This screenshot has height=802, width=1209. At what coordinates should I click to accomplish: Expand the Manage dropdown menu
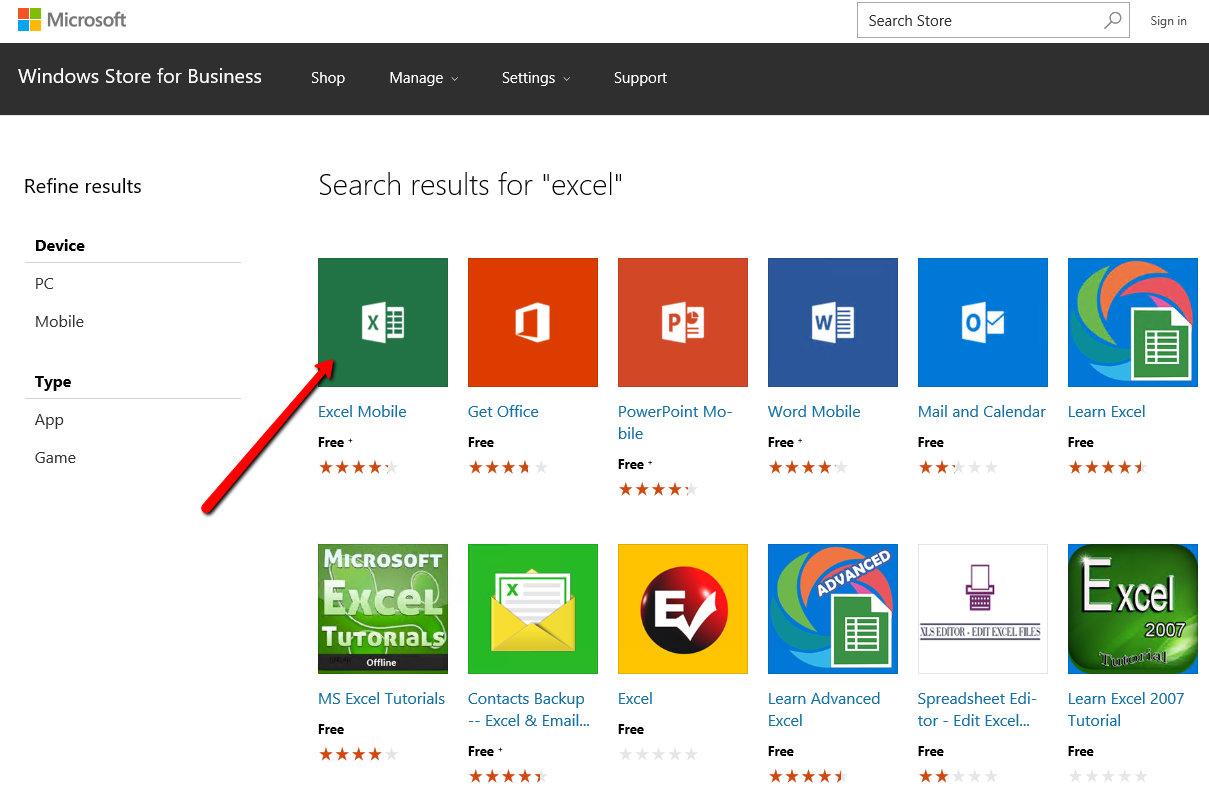point(423,78)
